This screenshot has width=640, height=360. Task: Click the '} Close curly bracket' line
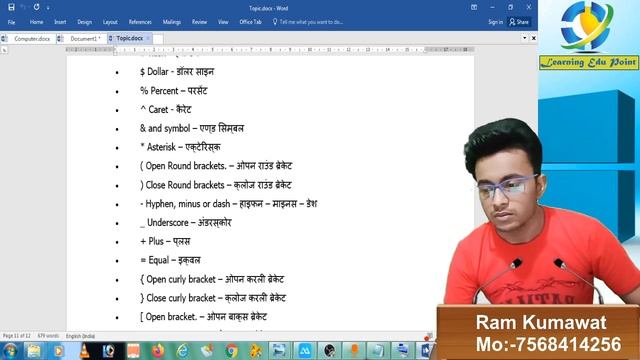point(213,298)
